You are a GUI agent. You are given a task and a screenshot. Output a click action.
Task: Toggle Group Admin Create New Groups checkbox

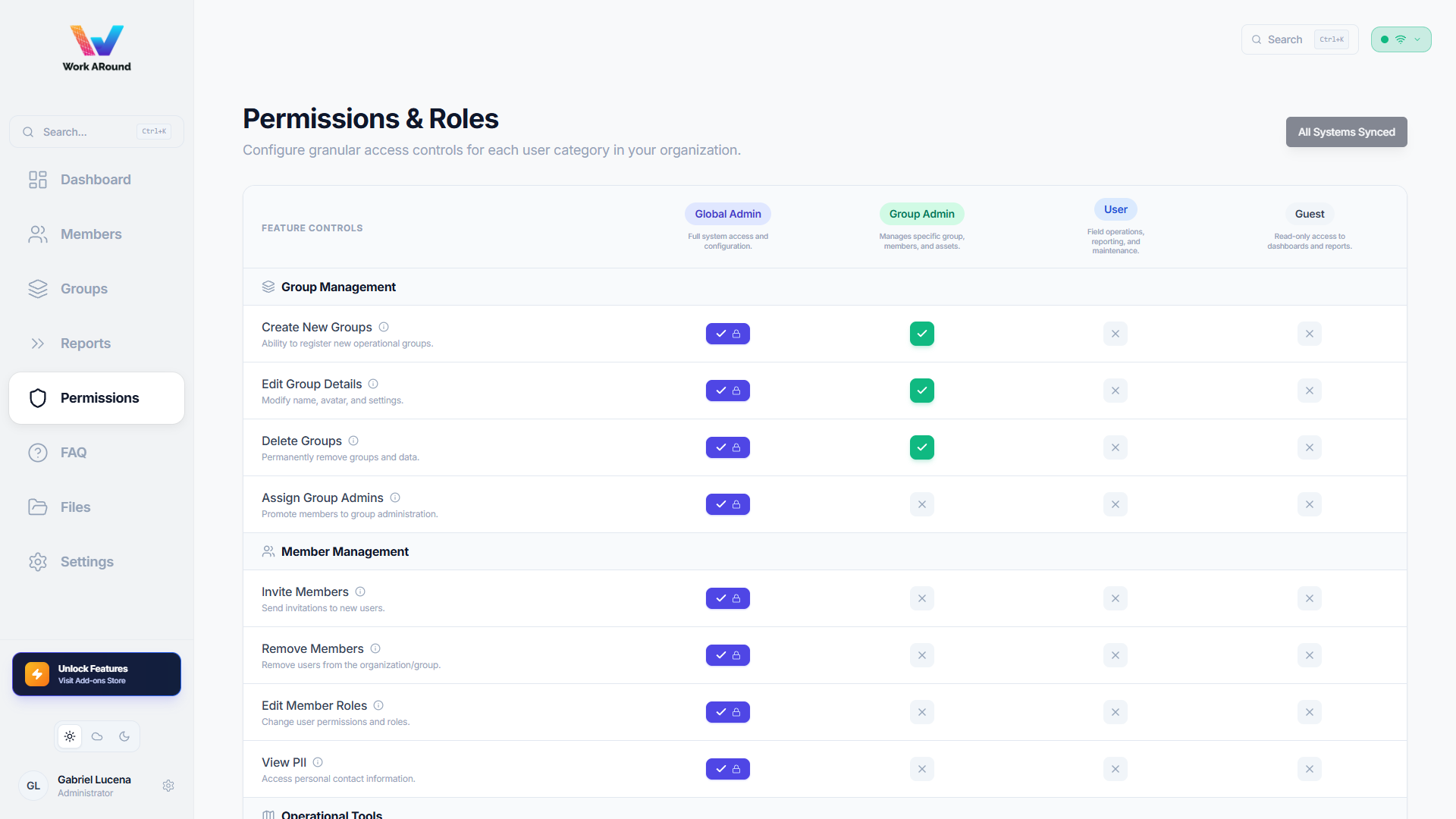[x=922, y=334]
